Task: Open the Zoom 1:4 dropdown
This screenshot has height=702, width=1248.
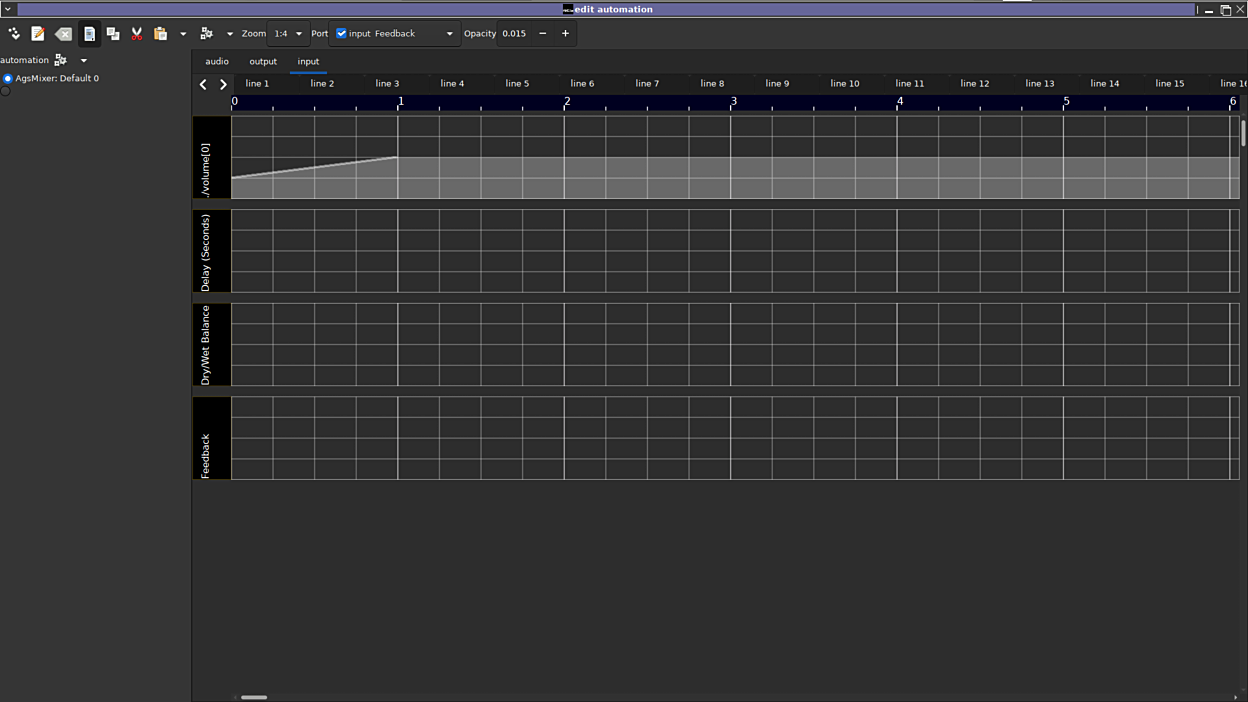Action: [x=288, y=34]
